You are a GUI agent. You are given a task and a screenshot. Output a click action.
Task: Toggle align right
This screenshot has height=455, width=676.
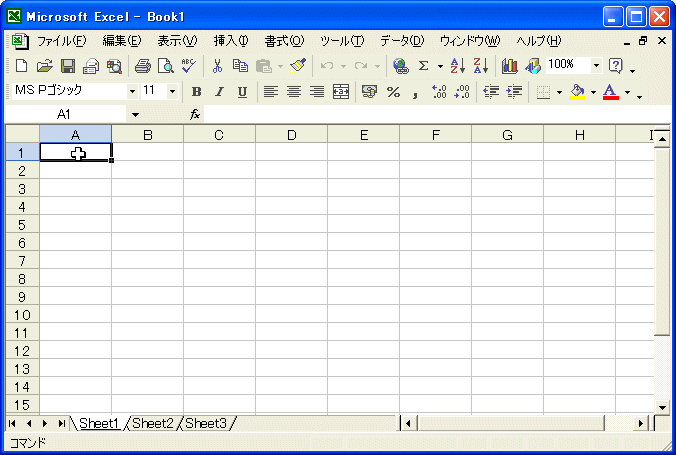[317, 91]
